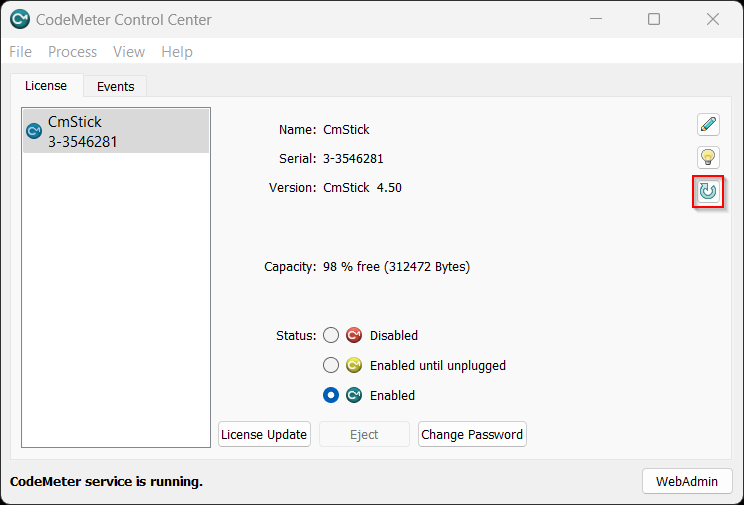Screen dimensions: 744x505
Task: Click the CmStick icon in the license list
Action: click(34, 131)
